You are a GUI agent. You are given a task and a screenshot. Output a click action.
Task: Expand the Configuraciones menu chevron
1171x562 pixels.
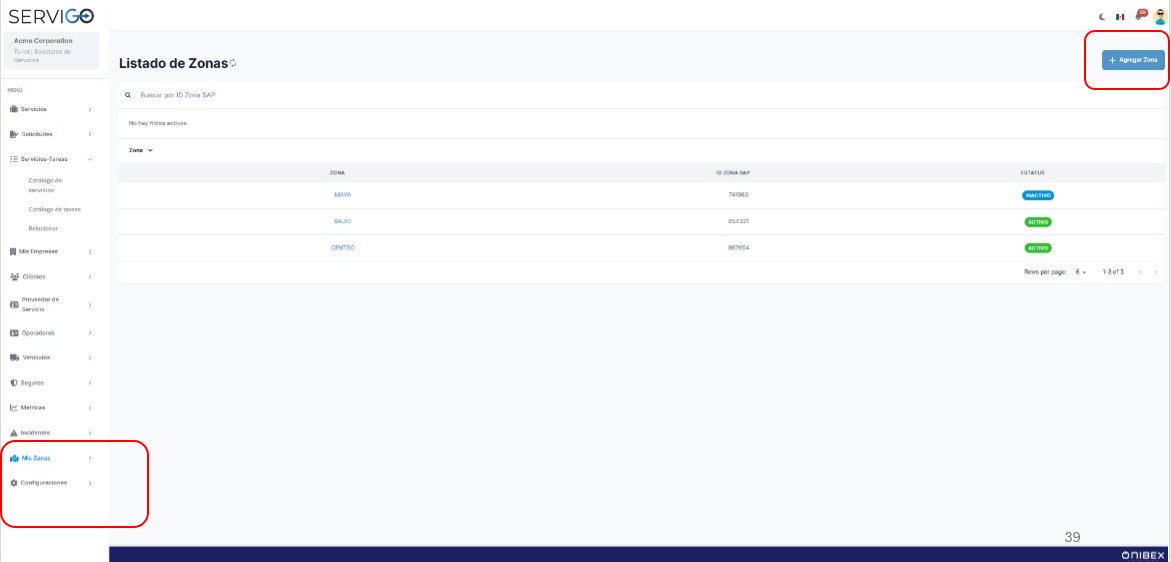pos(90,484)
